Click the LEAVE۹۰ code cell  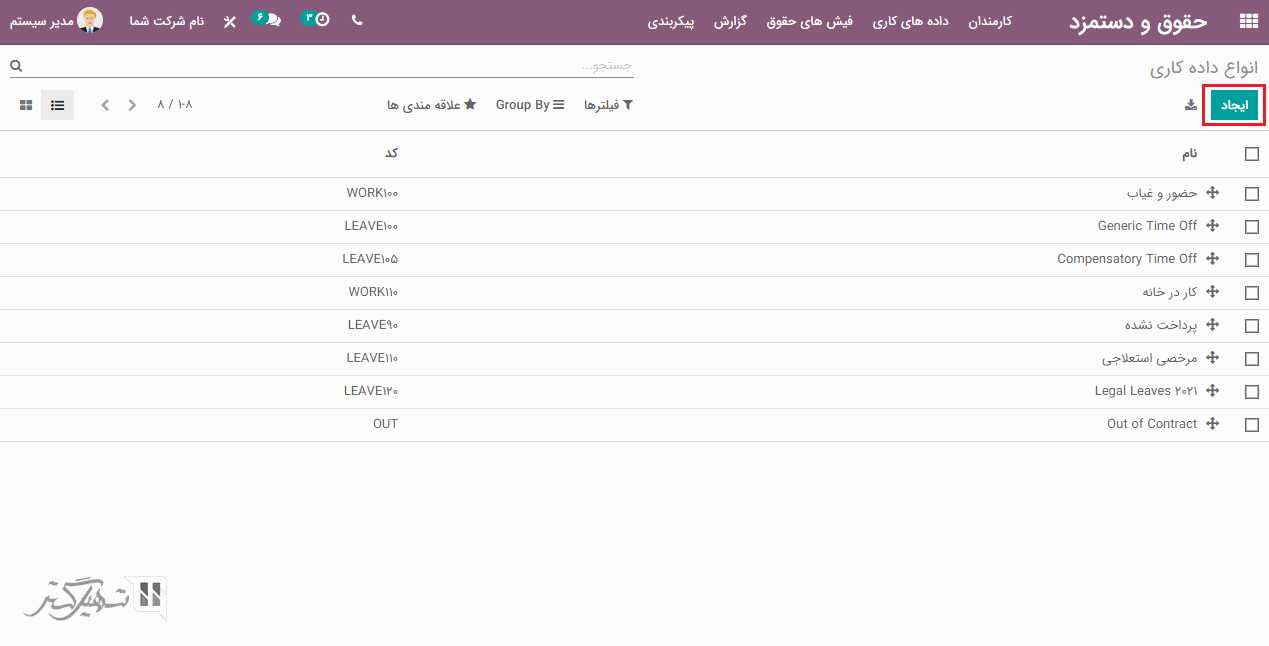(373, 325)
